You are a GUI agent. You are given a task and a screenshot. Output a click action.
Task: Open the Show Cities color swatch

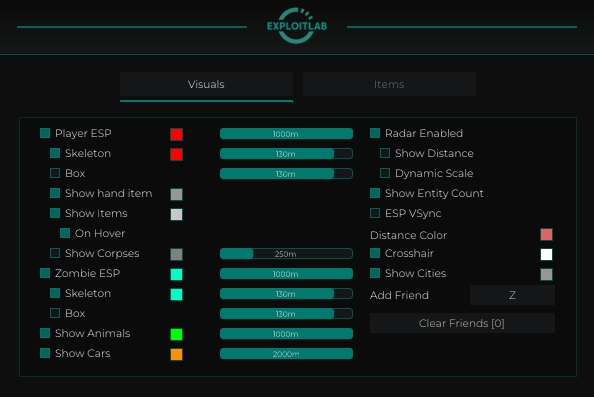click(546, 274)
